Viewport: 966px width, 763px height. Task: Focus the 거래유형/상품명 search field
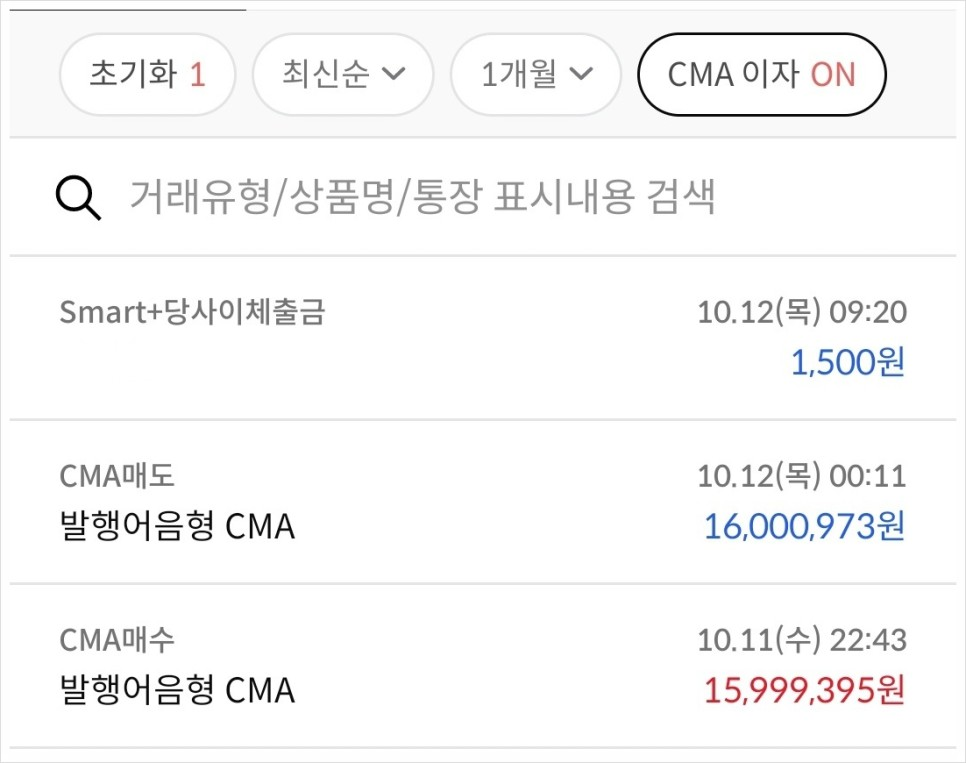tap(483, 197)
